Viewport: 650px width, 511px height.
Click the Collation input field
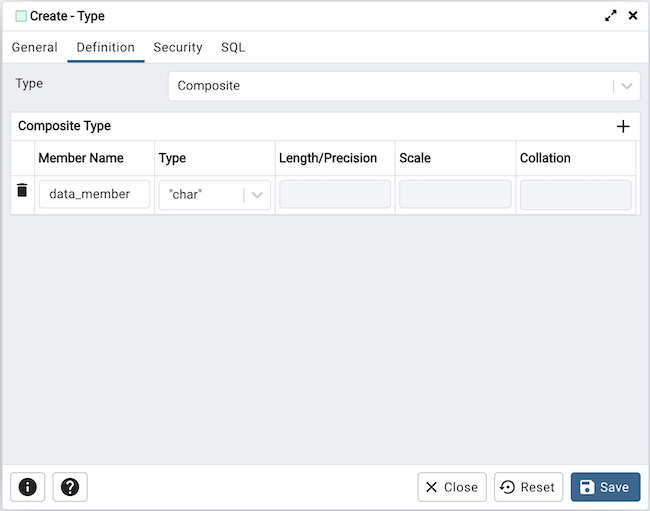[x=575, y=194]
